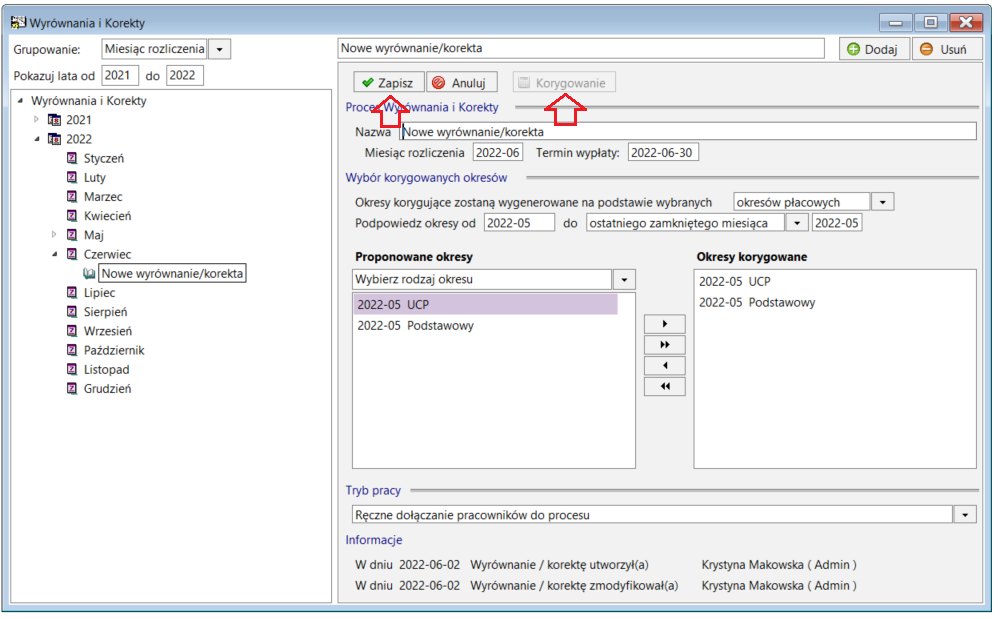Image resolution: width=1001 pixels, height=619 pixels.
Task: Move selected period left with single arrow
Action: coord(665,366)
